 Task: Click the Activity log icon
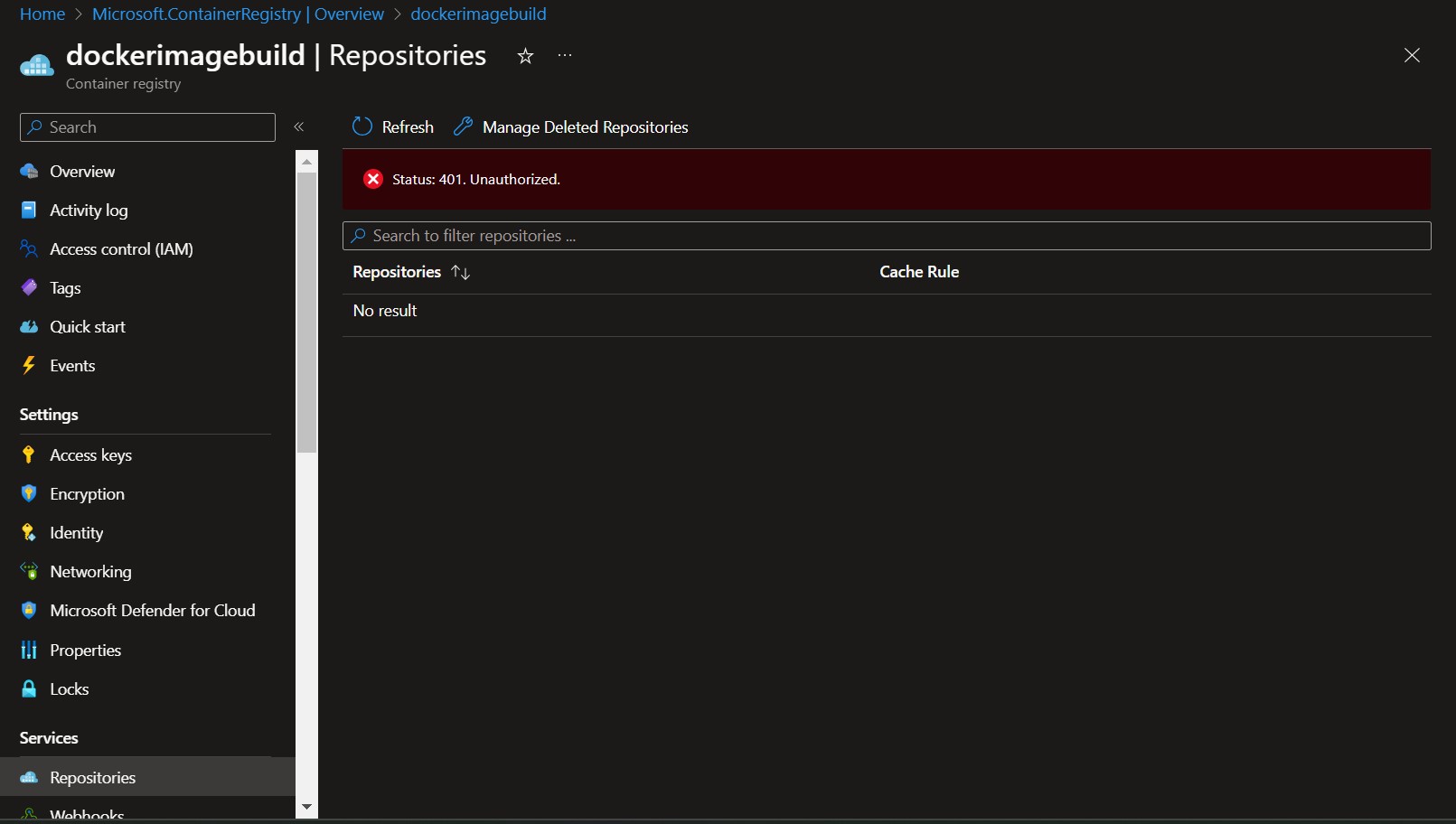point(29,211)
